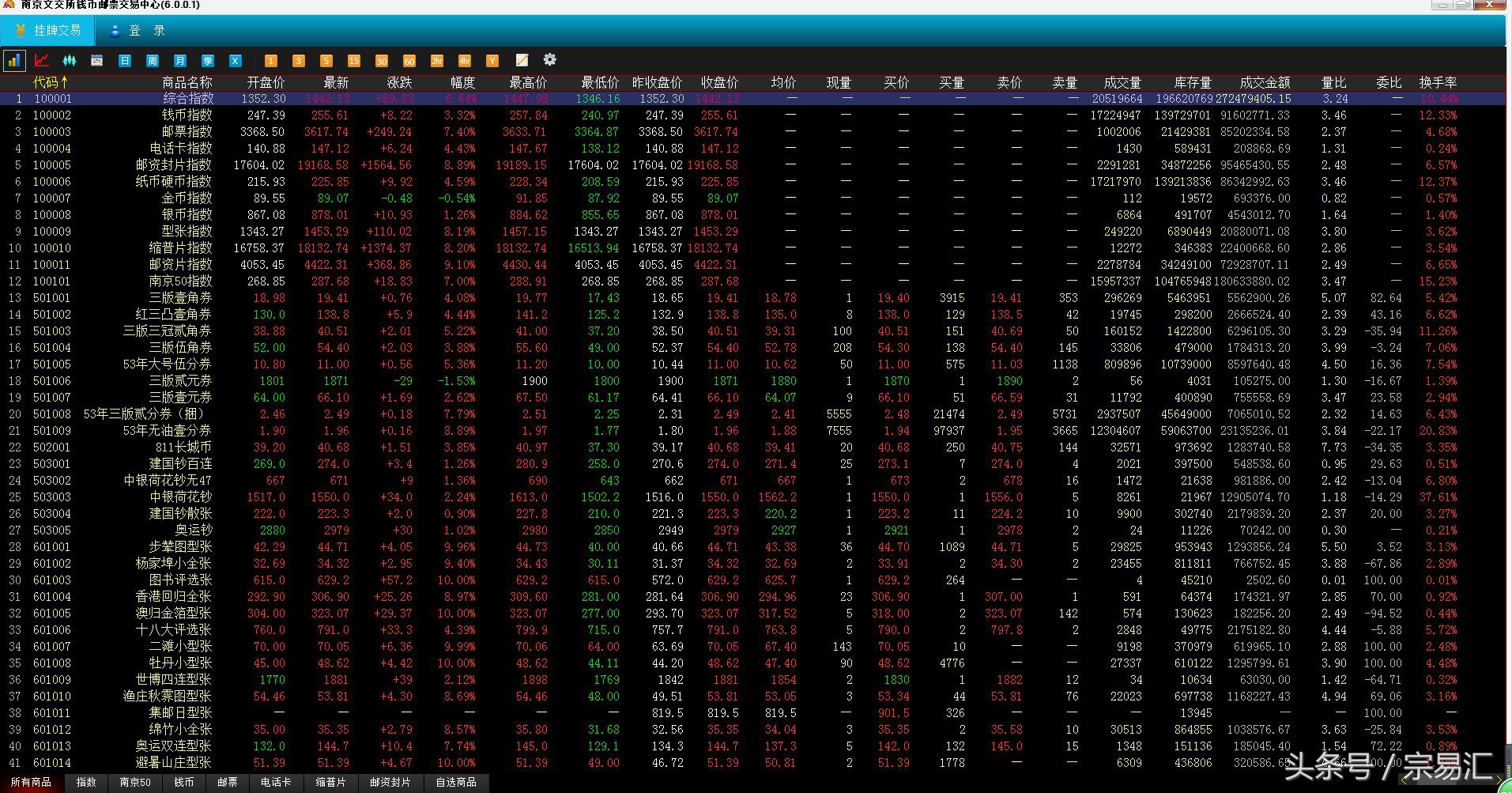
Task: Click the 登录 login button
Action: coord(139,31)
